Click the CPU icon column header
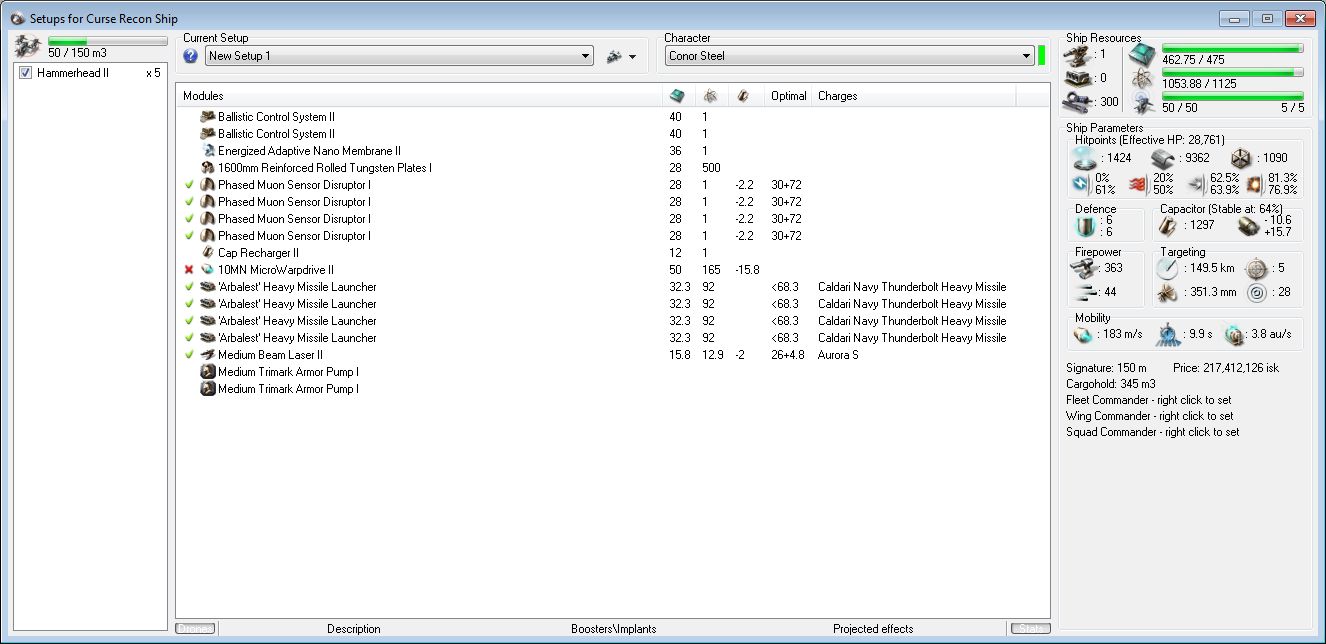The height and width of the screenshot is (644, 1326). click(x=678, y=96)
